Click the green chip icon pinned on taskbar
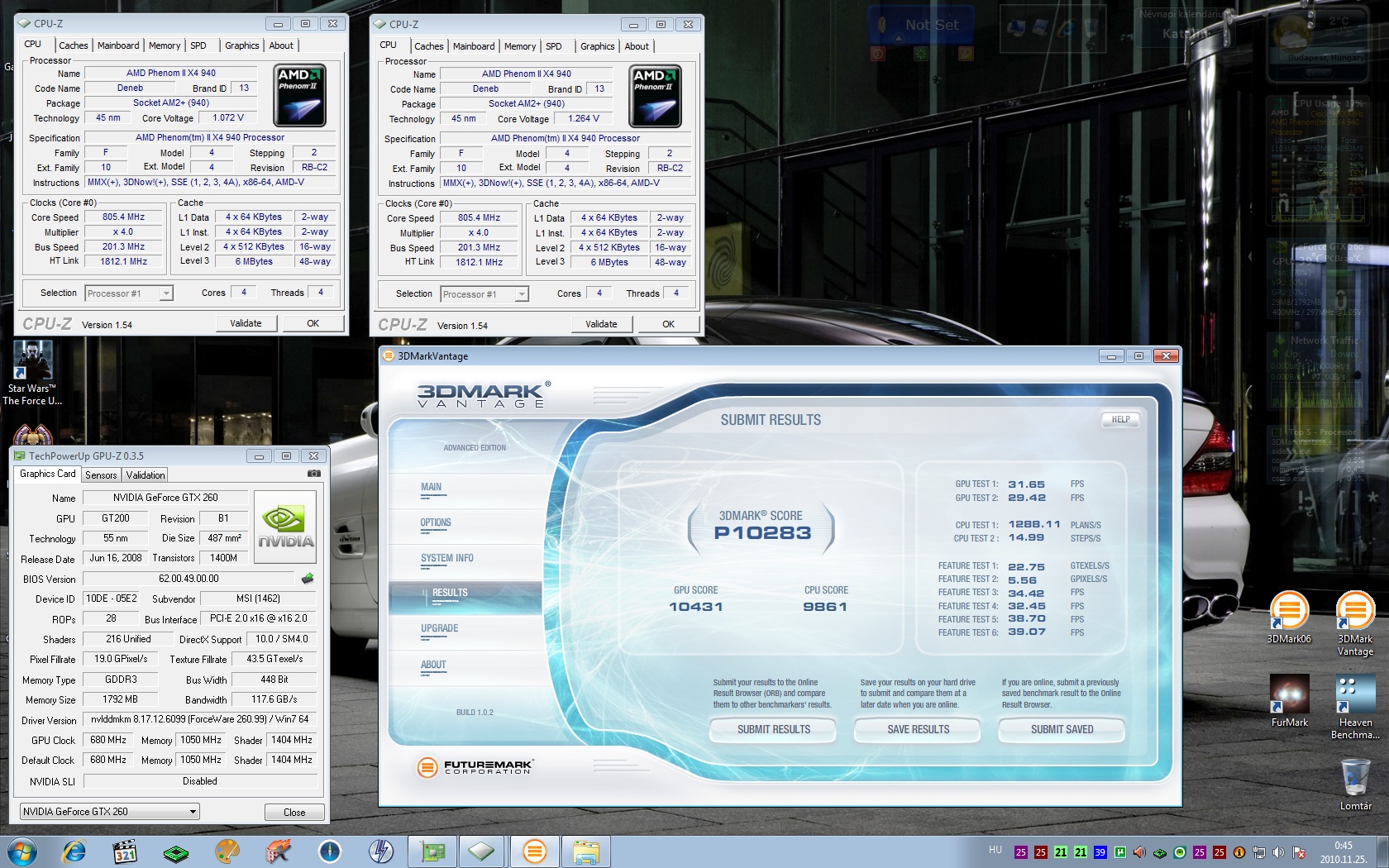This screenshot has width=1389, height=868. click(176, 852)
